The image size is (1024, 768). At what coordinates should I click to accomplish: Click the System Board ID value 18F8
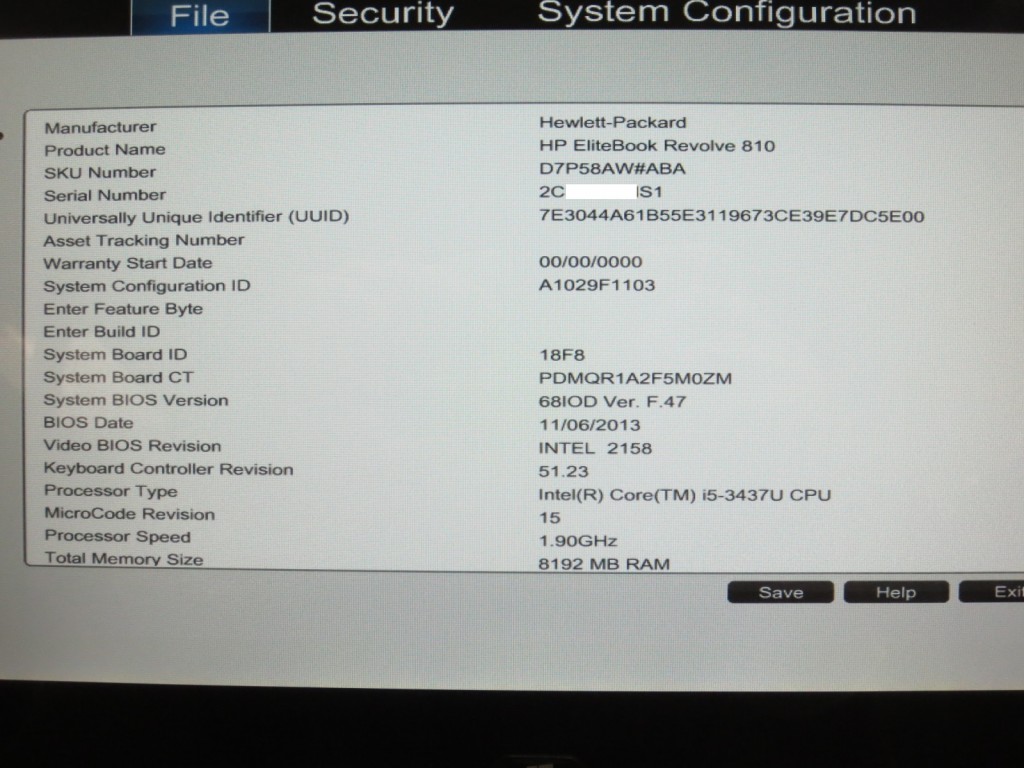click(561, 354)
